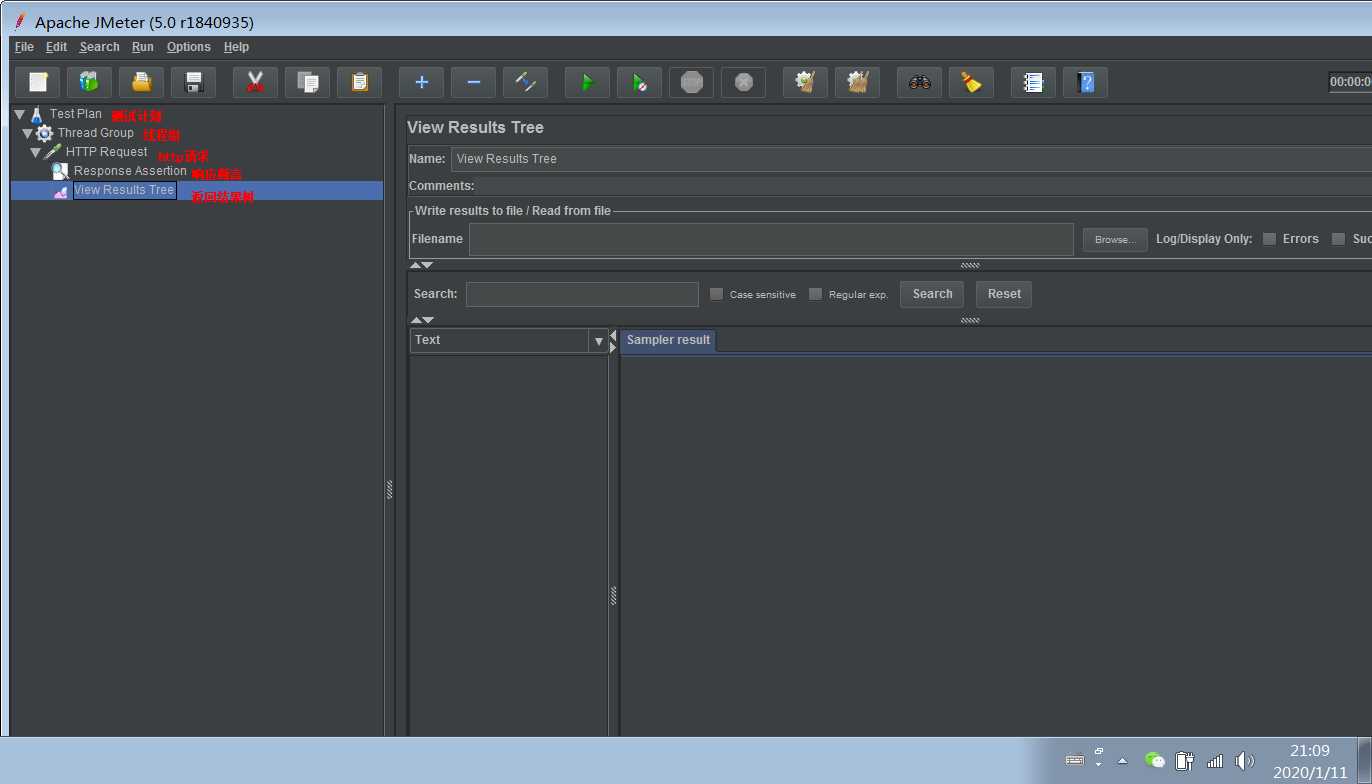Image resolution: width=1372 pixels, height=784 pixels.
Task: Open the Search menu
Action: click(100, 47)
